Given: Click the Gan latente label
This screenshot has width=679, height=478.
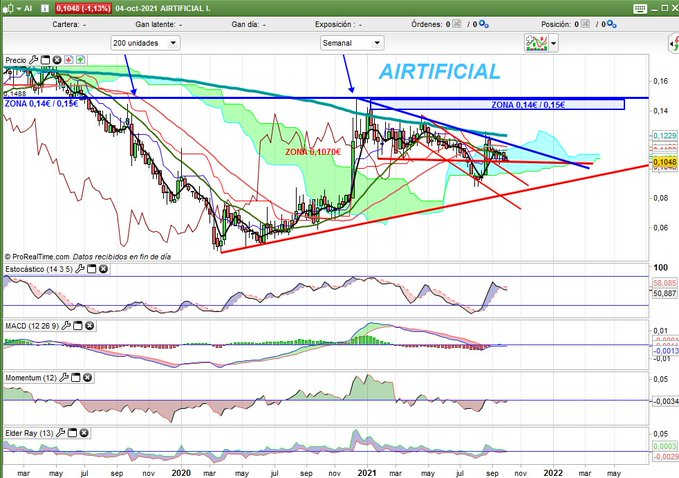Looking at the screenshot, I should [155, 25].
